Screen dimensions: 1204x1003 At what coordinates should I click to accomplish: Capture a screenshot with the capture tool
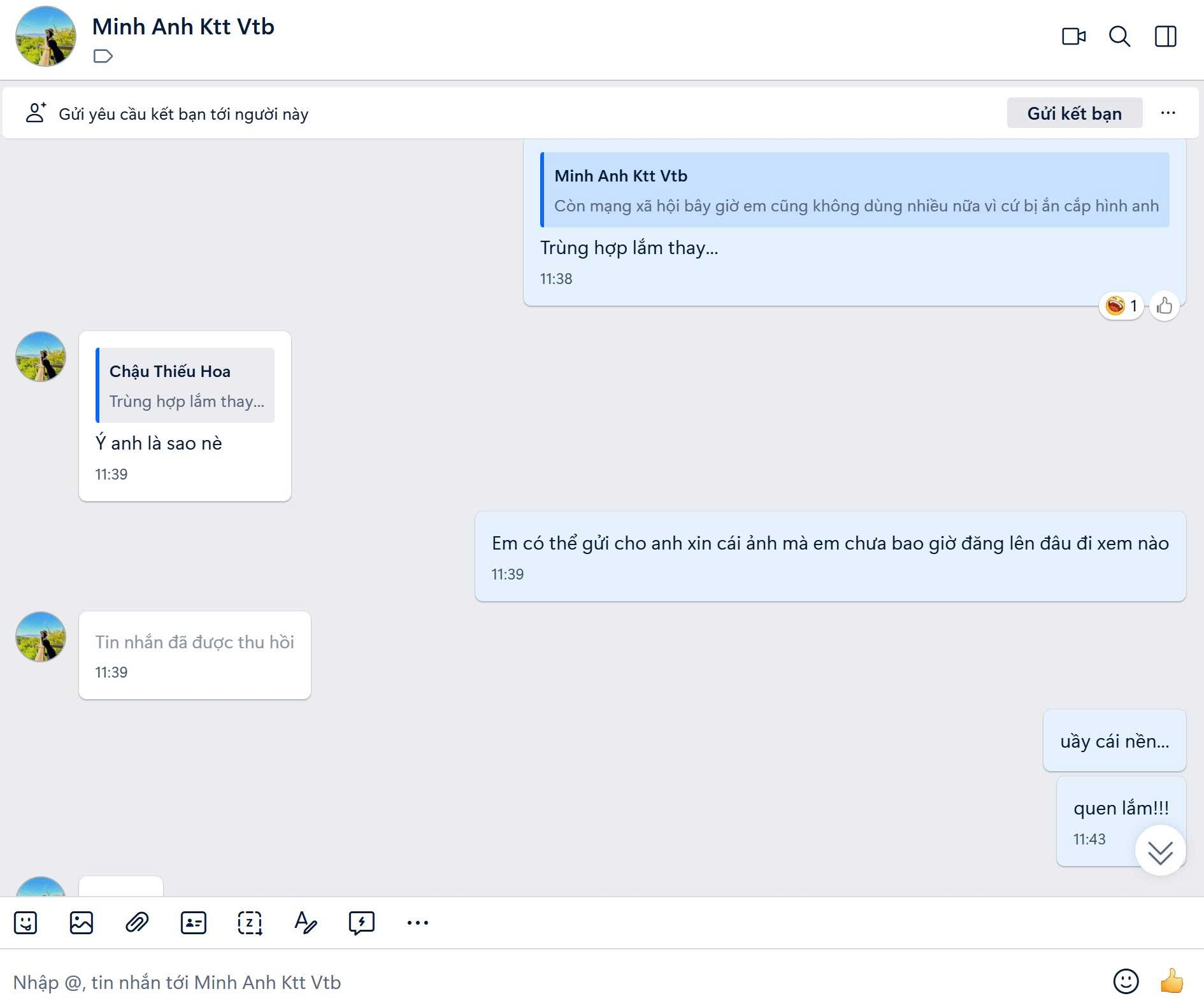[249, 923]
